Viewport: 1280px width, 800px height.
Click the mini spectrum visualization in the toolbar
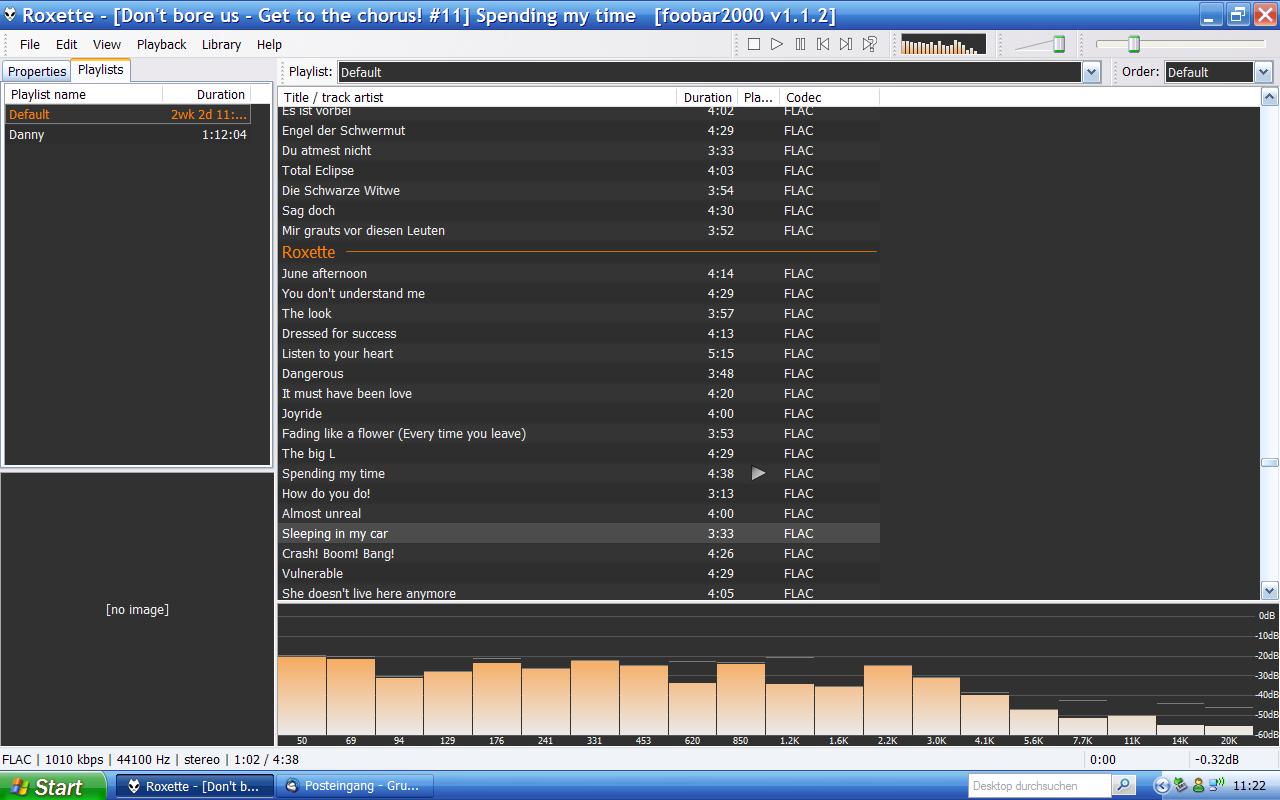pyautogui.click(x=943, y=44)
